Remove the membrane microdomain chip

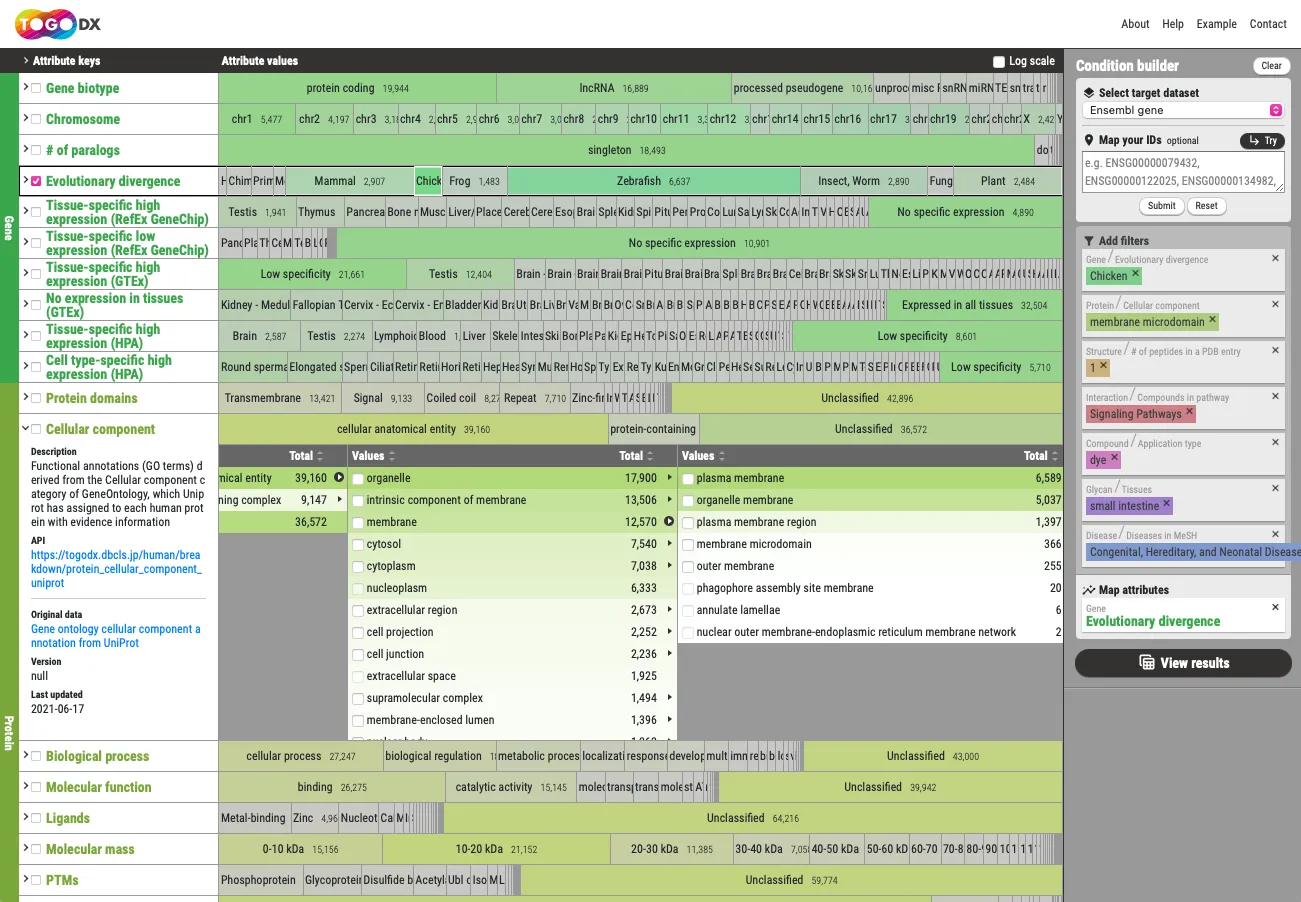[1213, 321]
